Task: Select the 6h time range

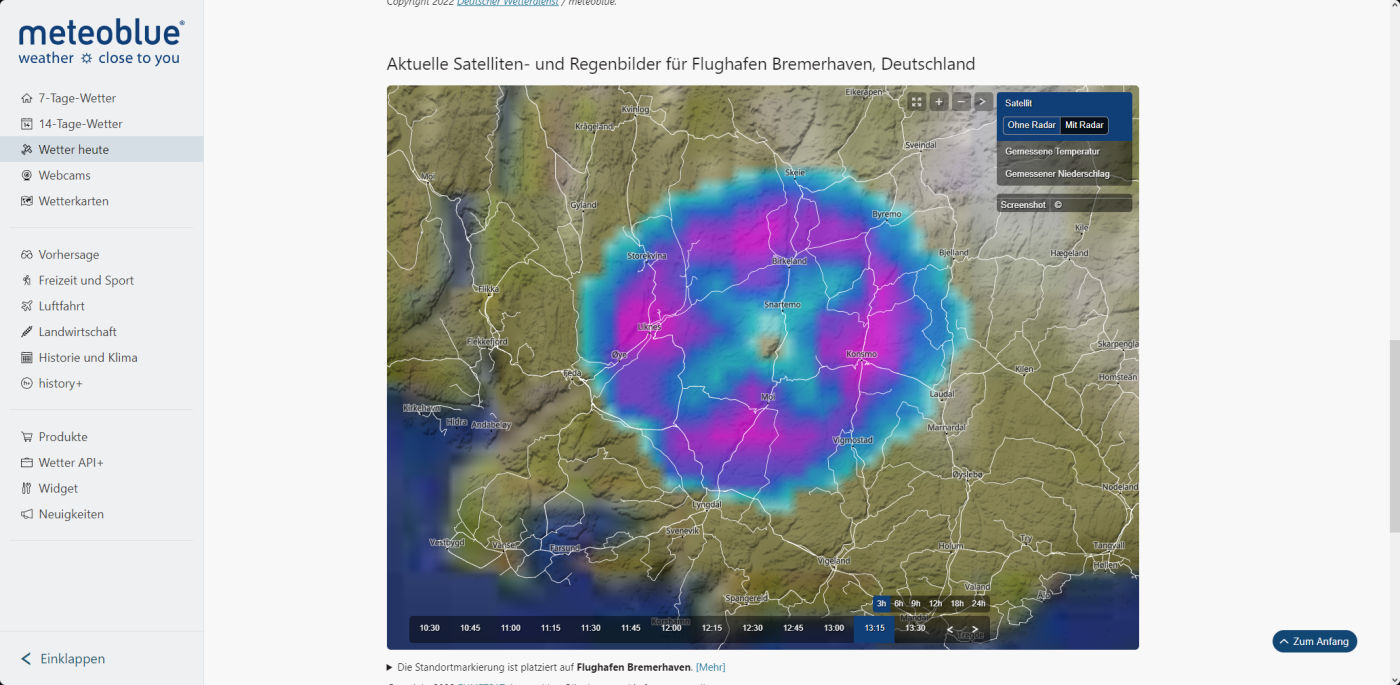Action: tap(899, 604)
